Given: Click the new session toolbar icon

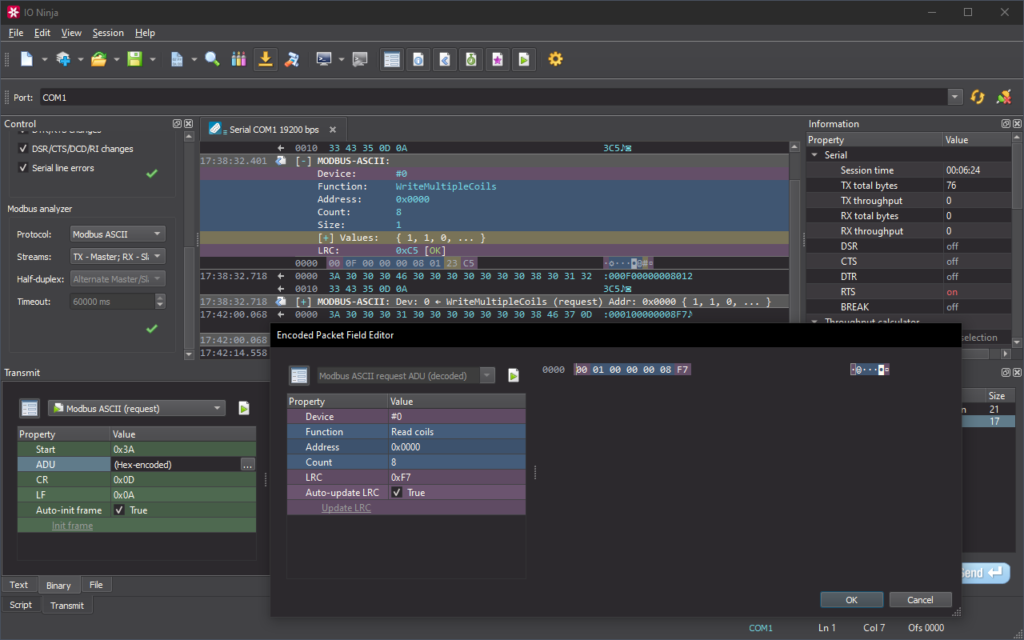Looking at the screenshot, I should click(x=26, y=59).
